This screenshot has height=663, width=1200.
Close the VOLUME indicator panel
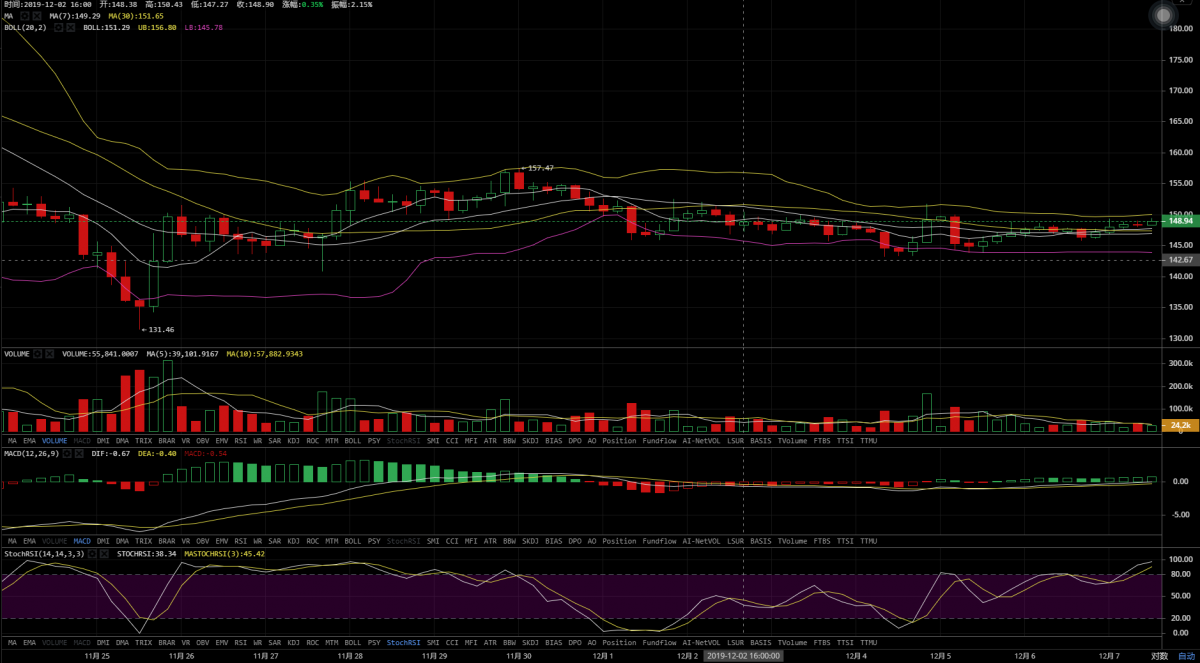pos(50,354)
